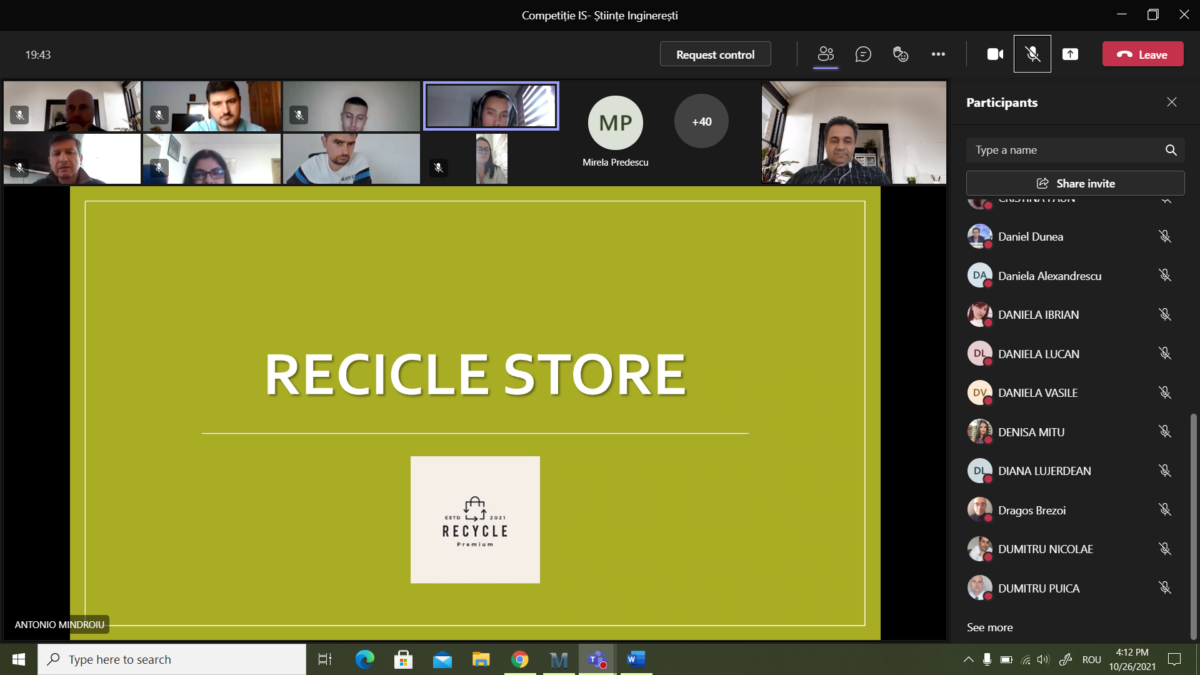Click the Share content icon

(1070, 54)
